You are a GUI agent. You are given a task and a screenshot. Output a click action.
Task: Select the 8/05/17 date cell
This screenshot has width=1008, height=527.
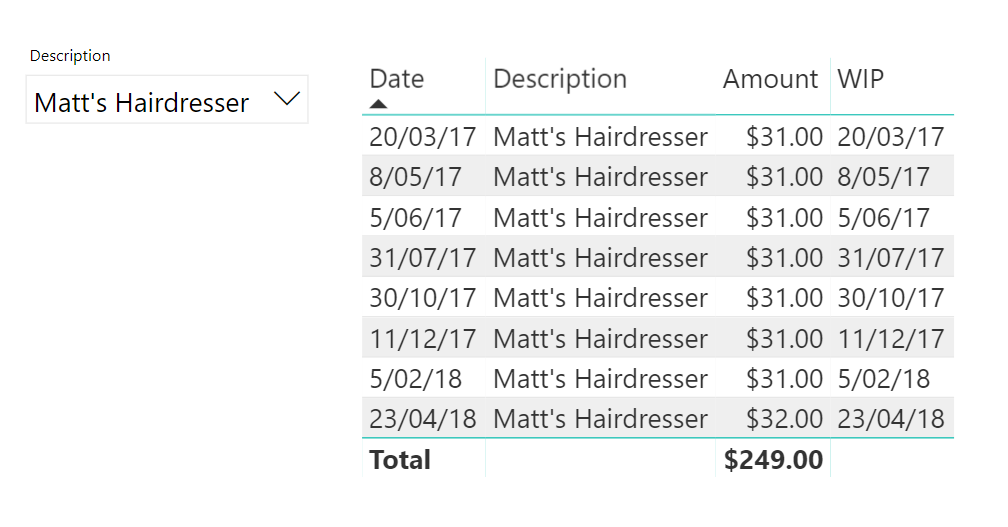pyautogui.click(x=415, y=177)
